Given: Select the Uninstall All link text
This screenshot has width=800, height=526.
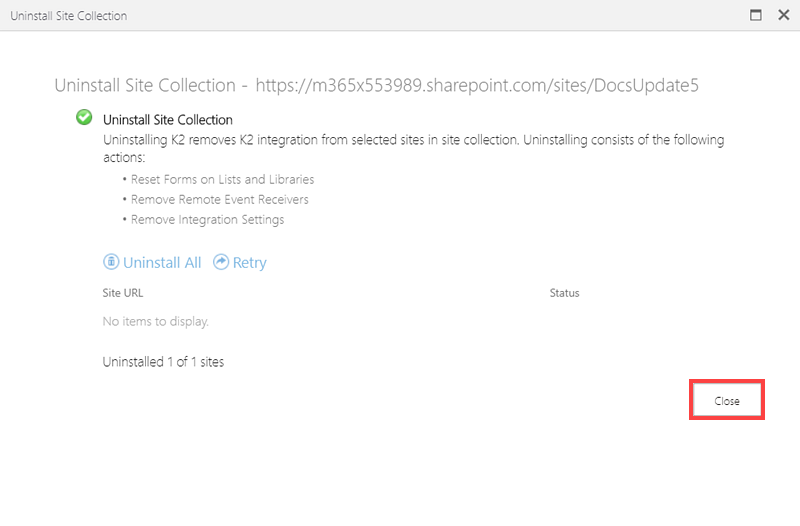Looking at the screenshot, I should (162, 262).
